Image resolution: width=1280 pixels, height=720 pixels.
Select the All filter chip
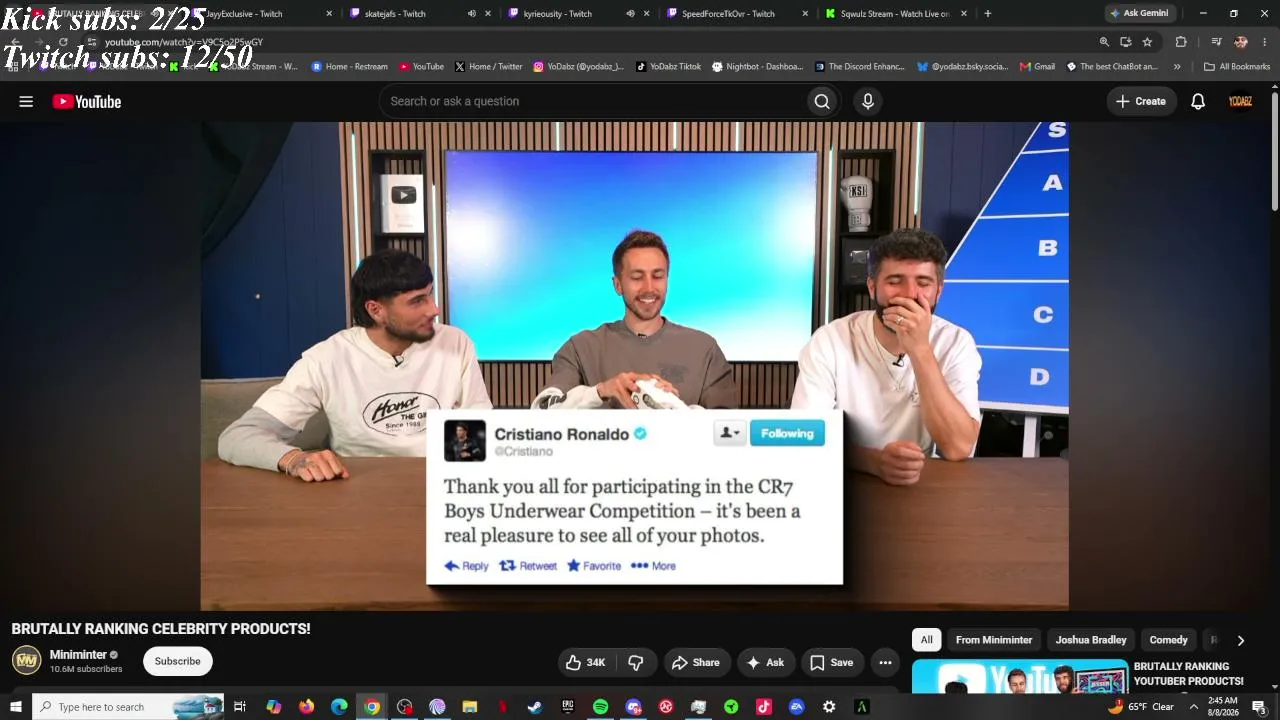click(x=927, y=640)
